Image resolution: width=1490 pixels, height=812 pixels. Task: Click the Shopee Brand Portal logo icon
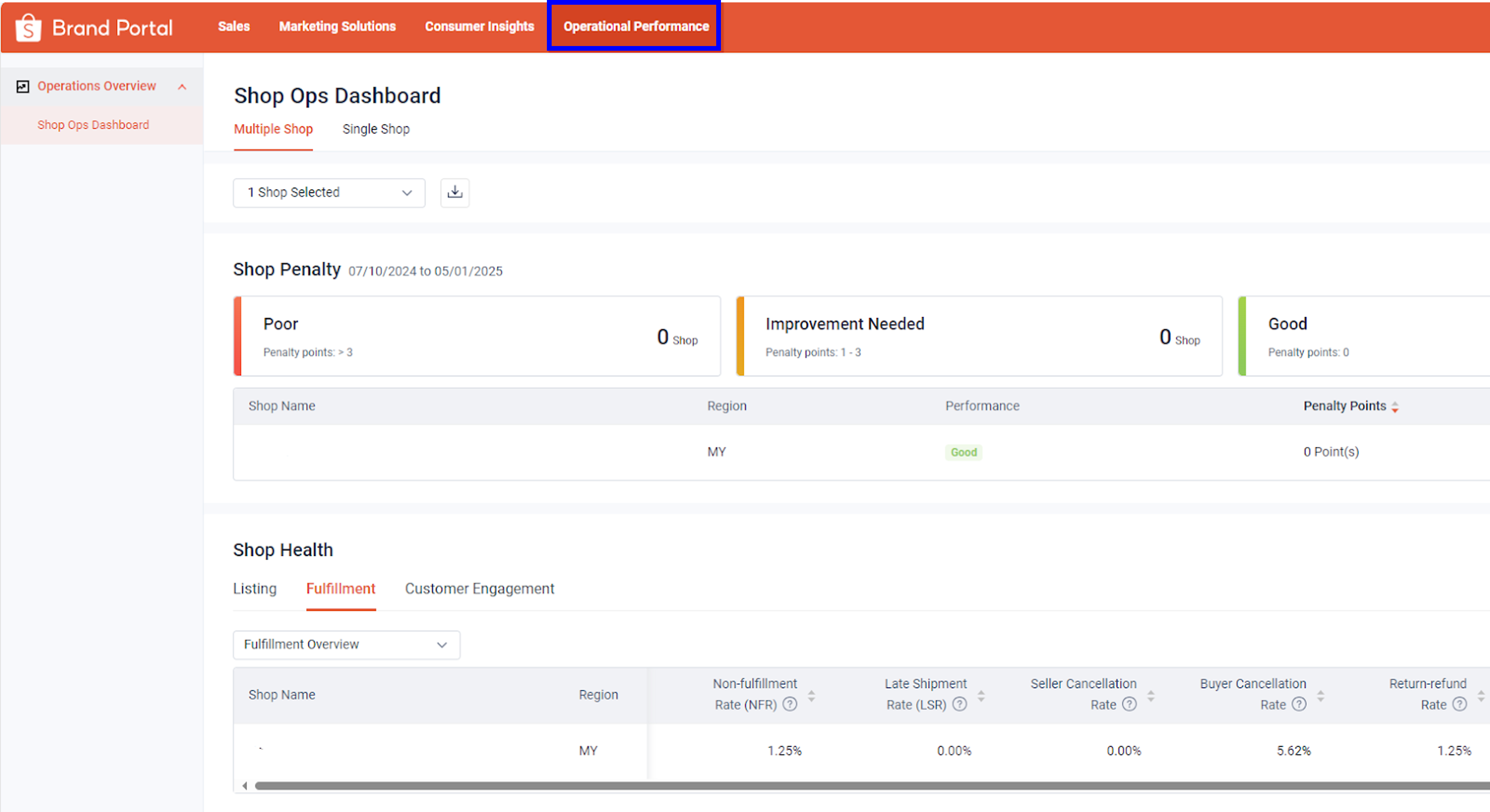pyautogui.click(x=28, y=27)
